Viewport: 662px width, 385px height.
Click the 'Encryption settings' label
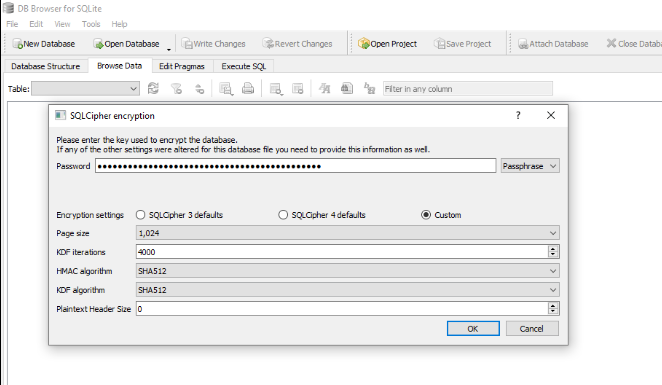[x=90, y=215]
